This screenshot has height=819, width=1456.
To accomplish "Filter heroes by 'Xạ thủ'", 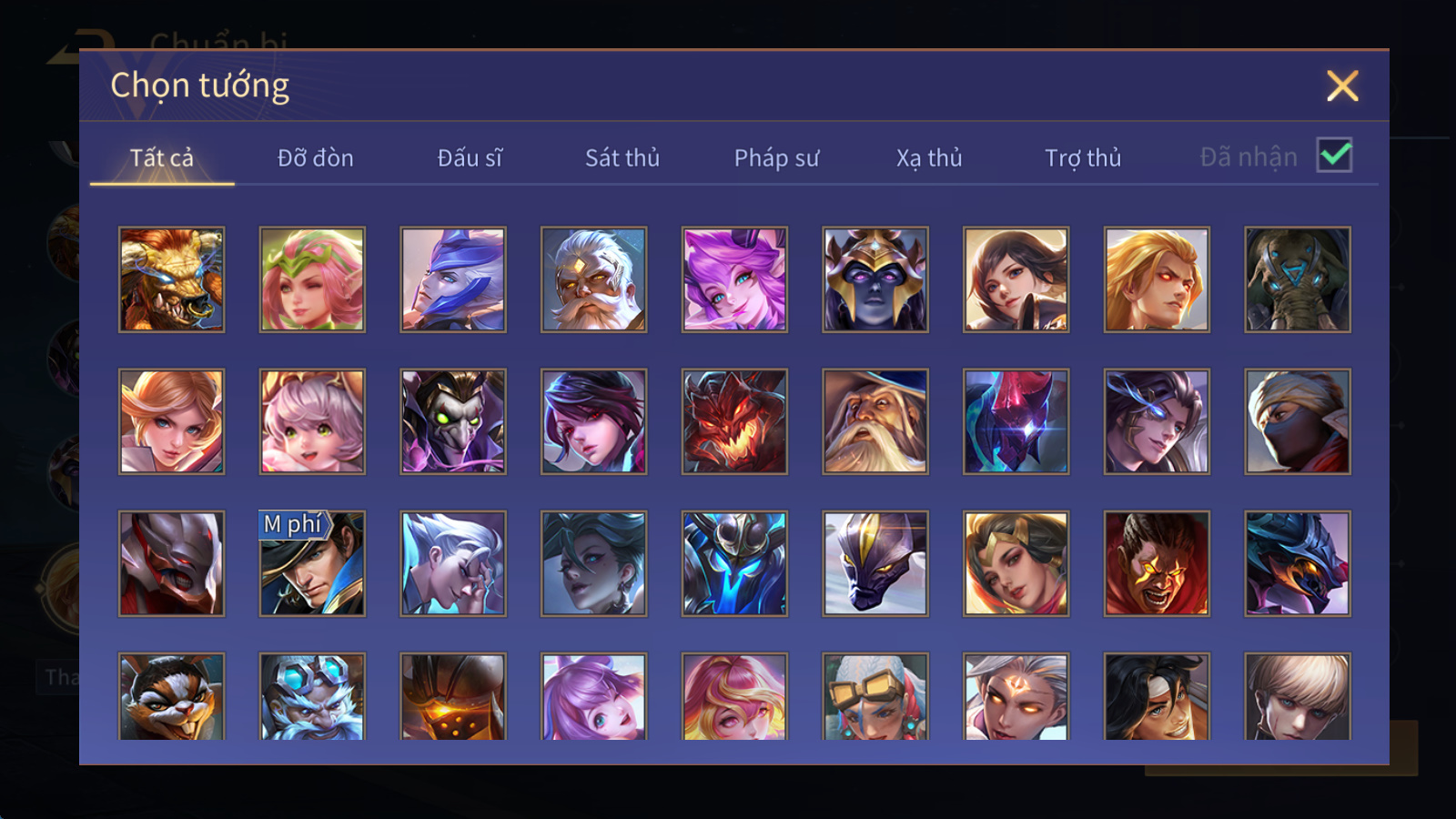I will coord(929,158).
